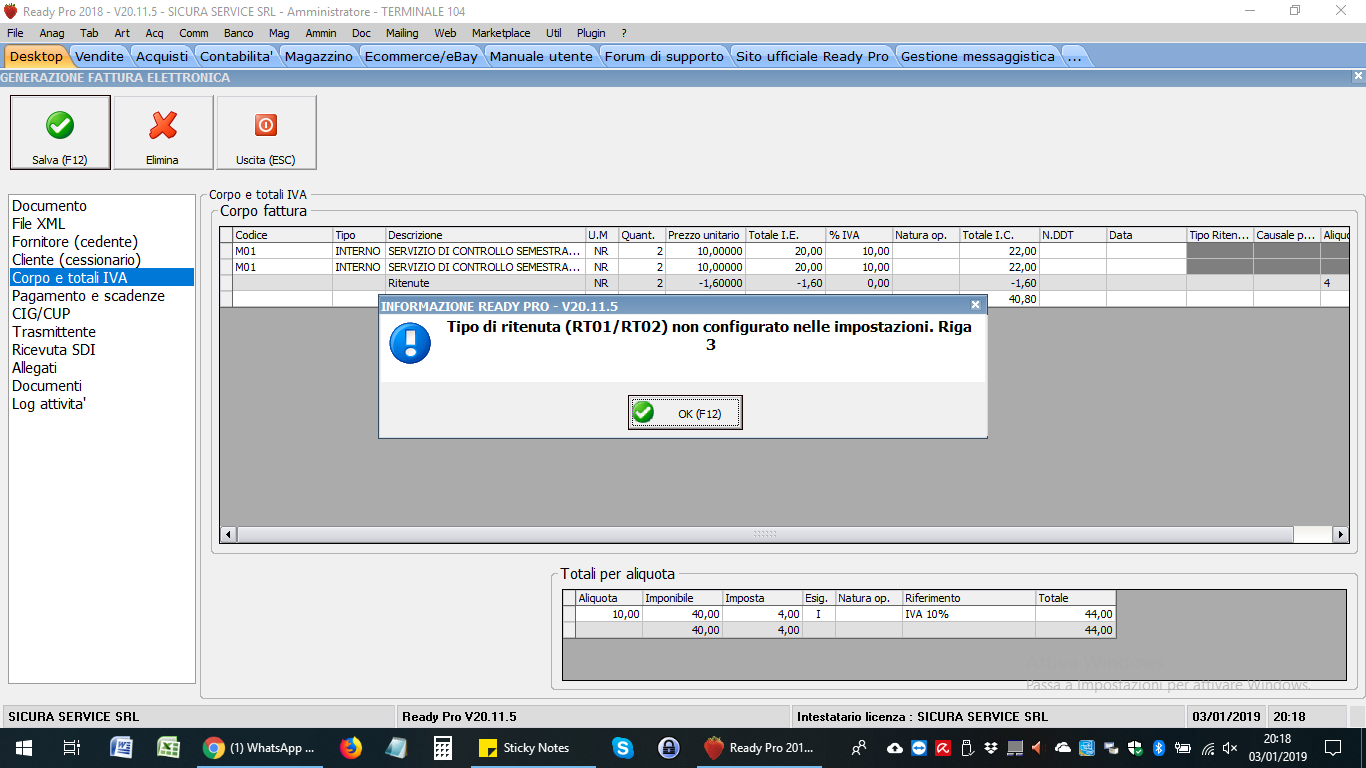Screen dimensions: 1366x768
Task: Open the Ammin menu
Action: tap(321, 33)
